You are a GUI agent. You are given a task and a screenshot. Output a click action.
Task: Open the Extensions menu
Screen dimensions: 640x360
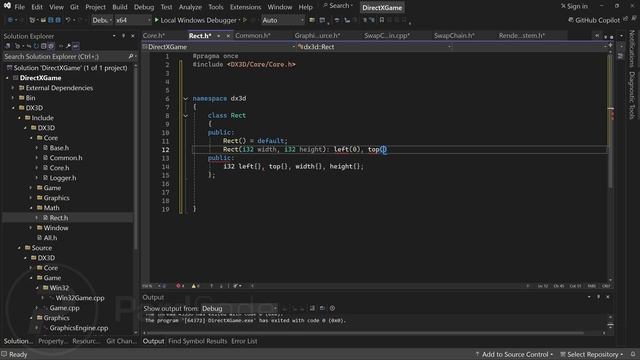[x=245, y=7]
